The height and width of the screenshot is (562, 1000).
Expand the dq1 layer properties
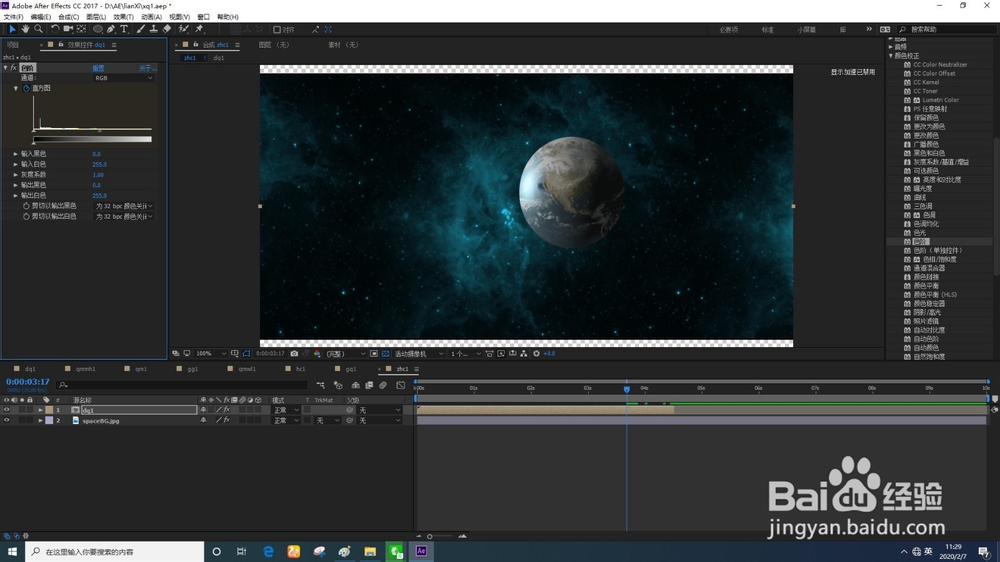point(40,410)
